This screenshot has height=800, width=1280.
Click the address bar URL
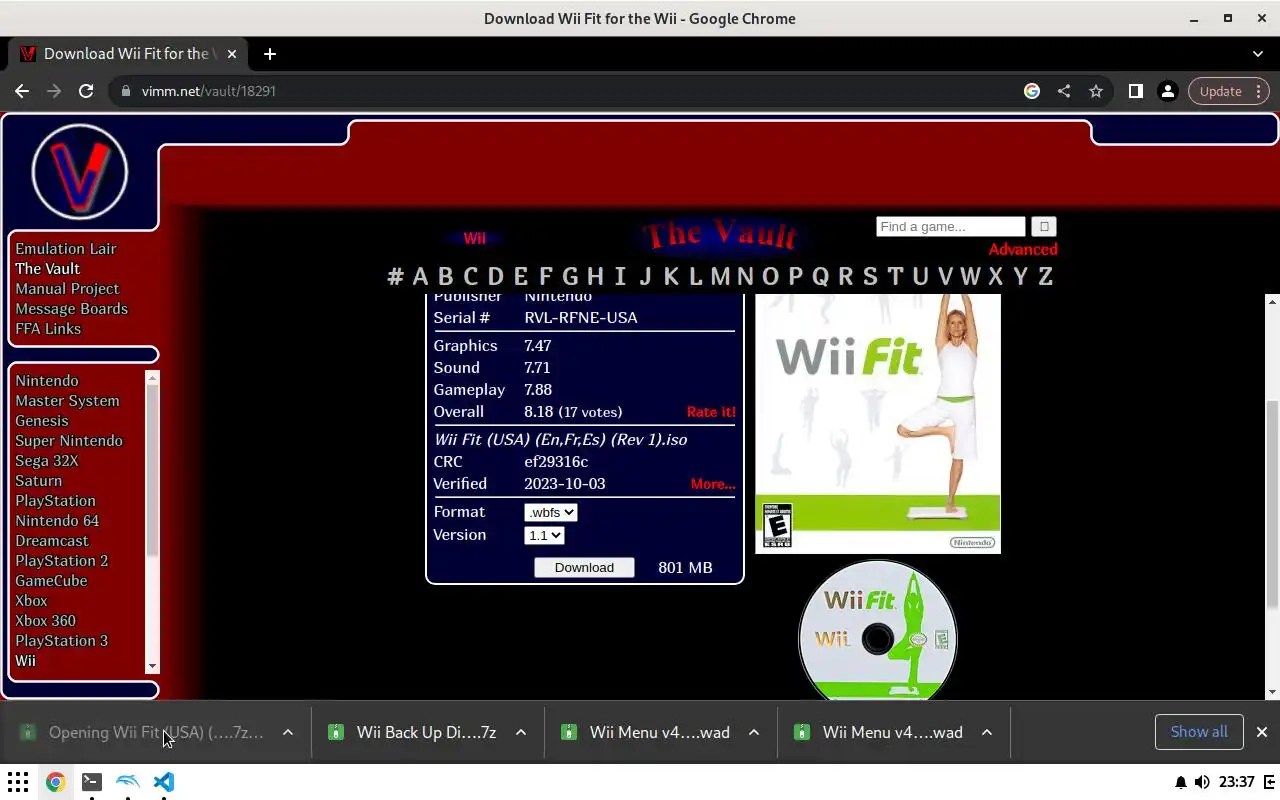pyautogui.click(x=209, y=91)
